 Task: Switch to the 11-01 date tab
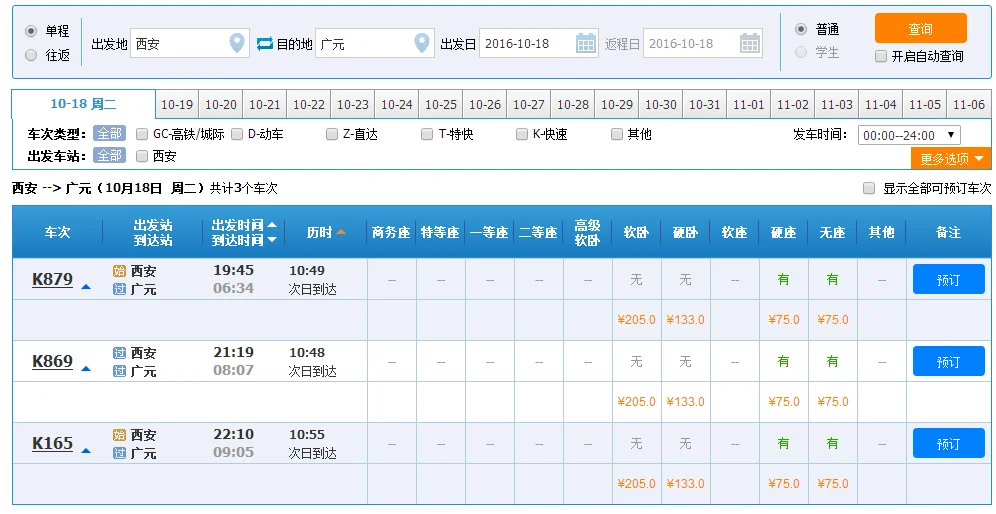click(749, 104)
